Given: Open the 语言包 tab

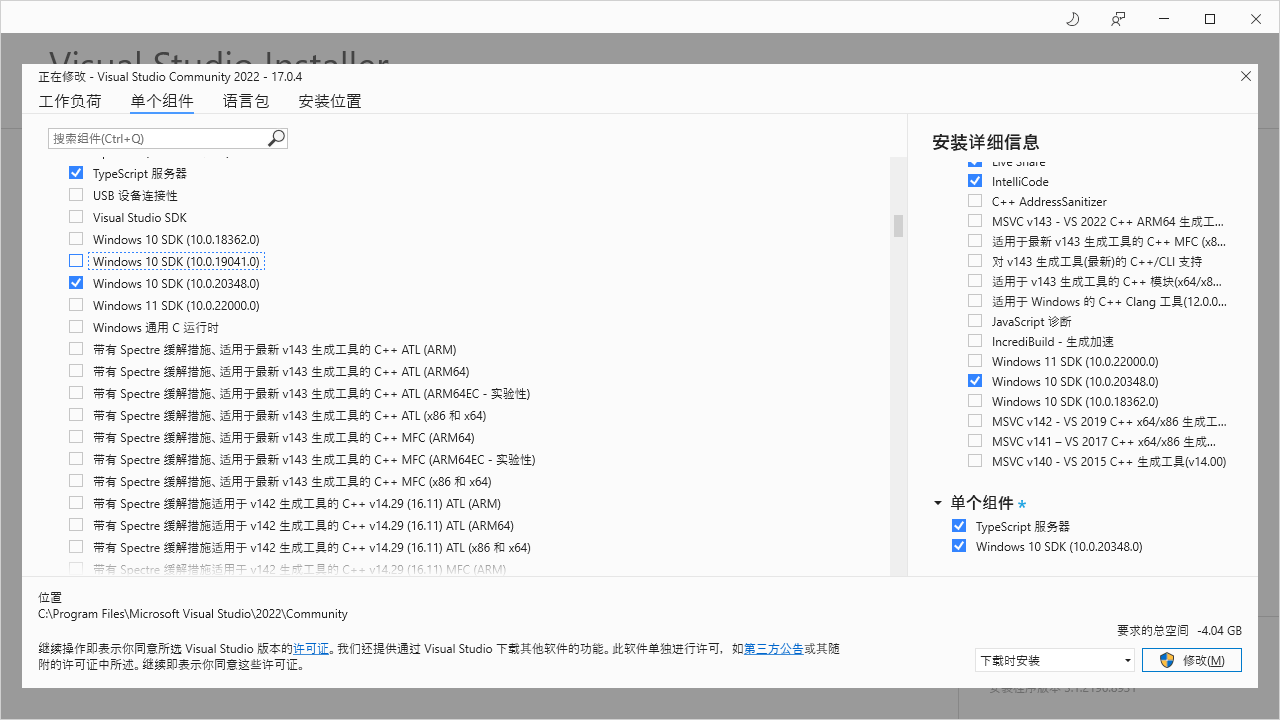Looking at the screenshot, I should pyautogui.click(x=246, y=101).
